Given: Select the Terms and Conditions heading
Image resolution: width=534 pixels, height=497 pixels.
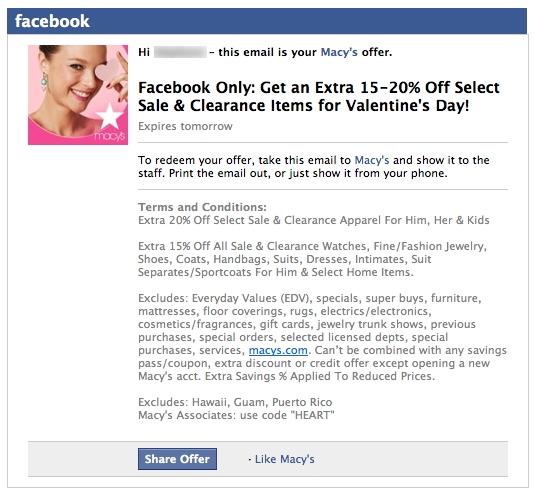Looking at the screenshot, I should click(202, 207).
